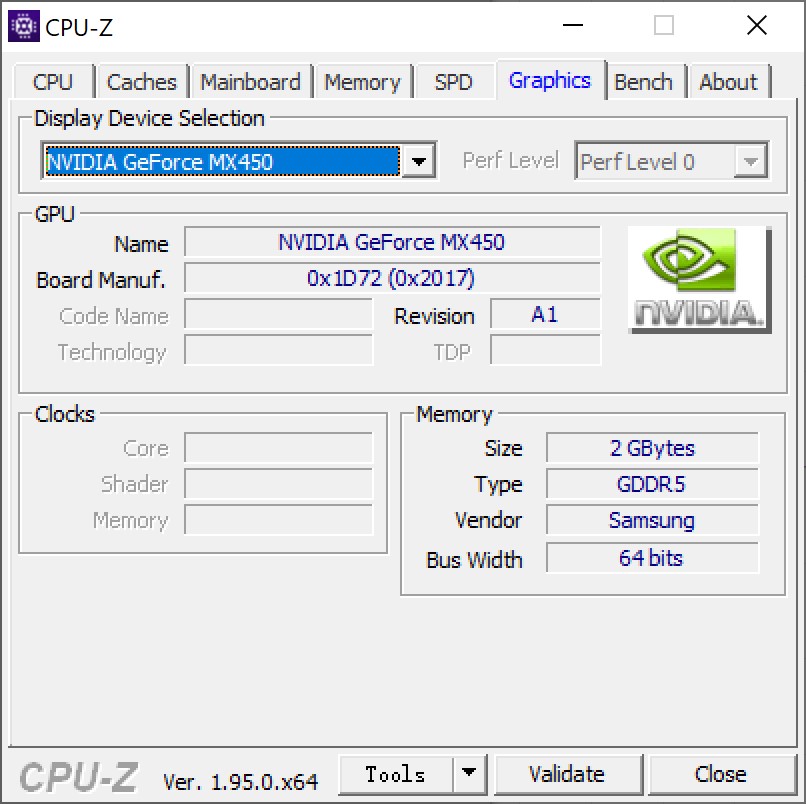Open the CPU tab
The height and width of the screenshot is (804, 806).
coord(53,82)
